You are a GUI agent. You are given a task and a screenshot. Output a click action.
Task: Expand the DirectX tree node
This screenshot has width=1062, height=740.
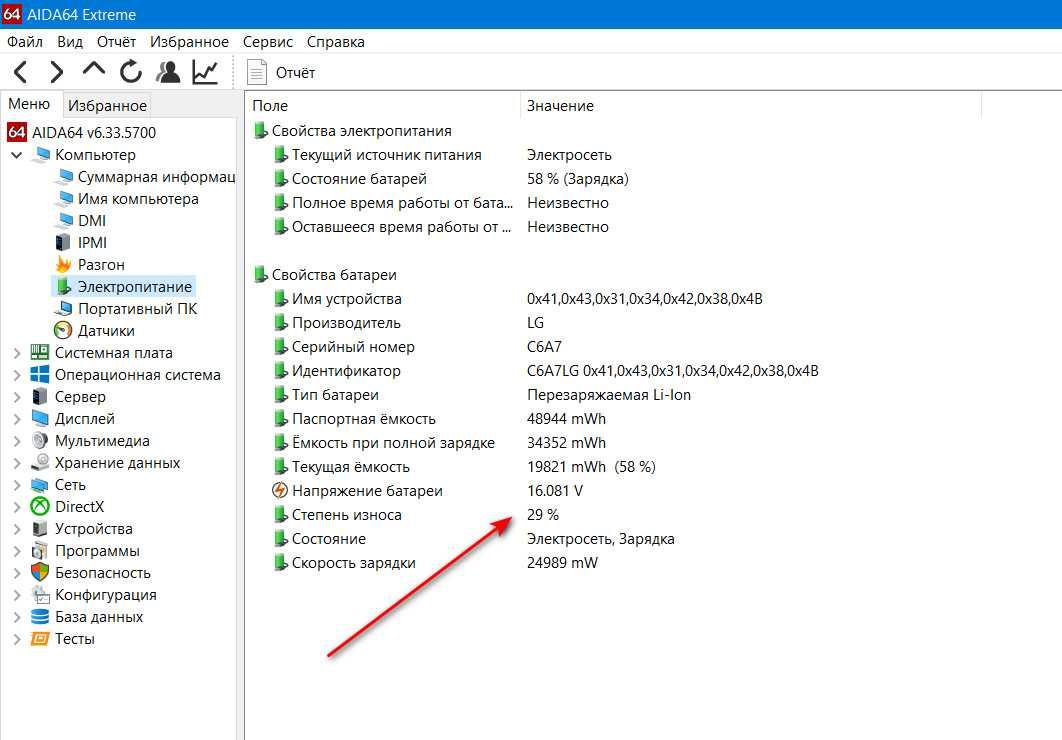(x=17, y=507)
